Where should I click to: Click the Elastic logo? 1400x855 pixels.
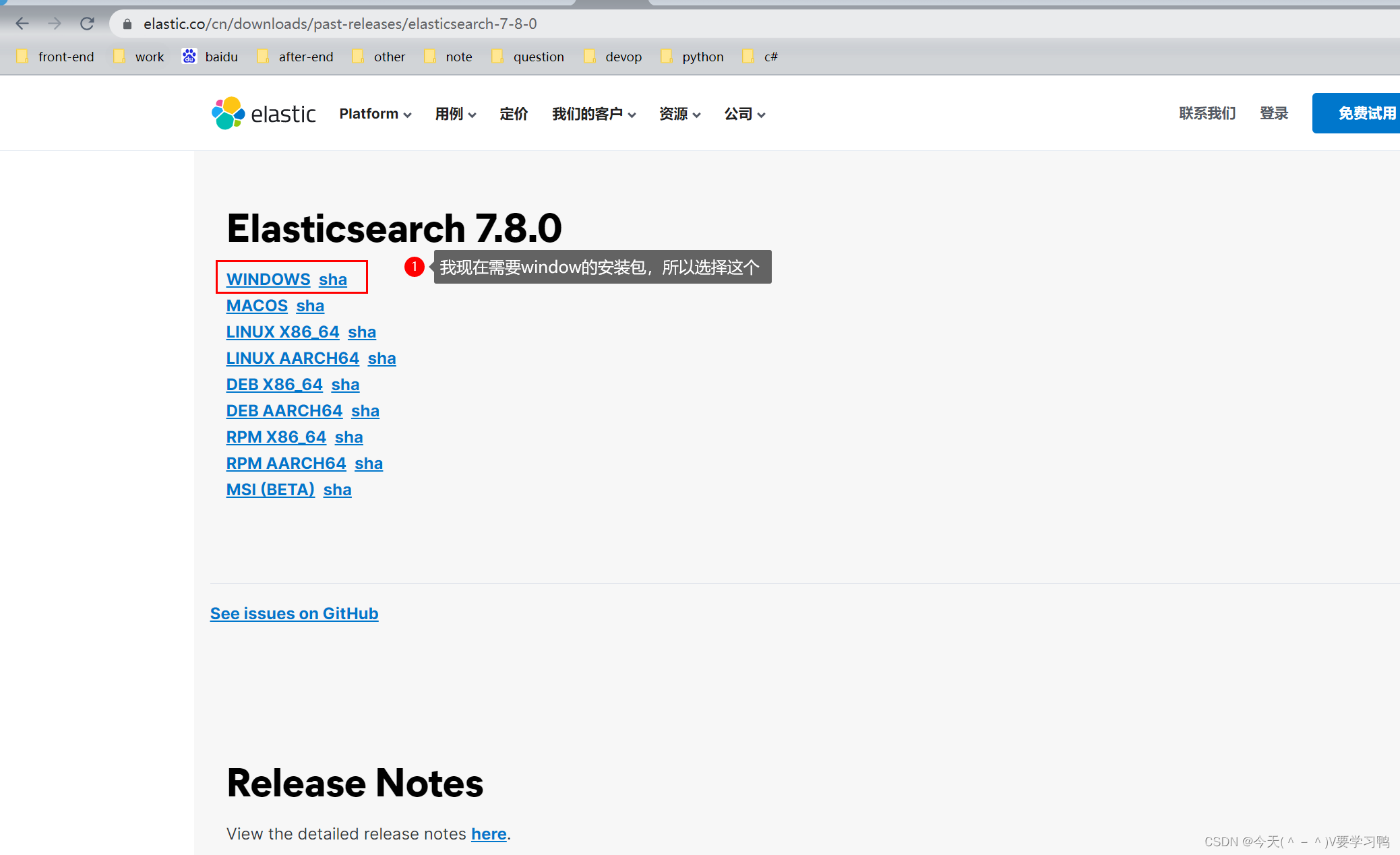coord(264,113)
